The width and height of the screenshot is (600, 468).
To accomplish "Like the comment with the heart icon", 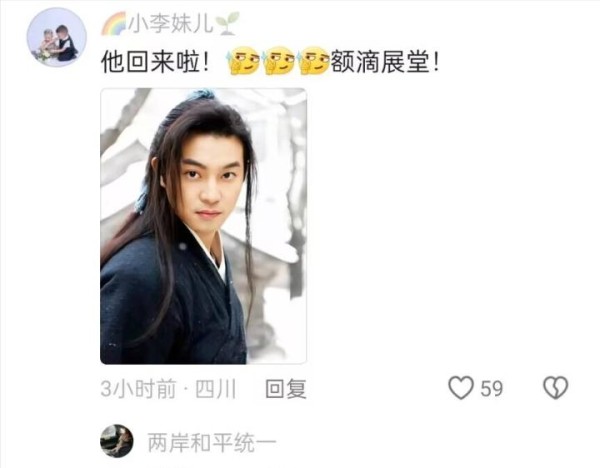I will point(461,388).
